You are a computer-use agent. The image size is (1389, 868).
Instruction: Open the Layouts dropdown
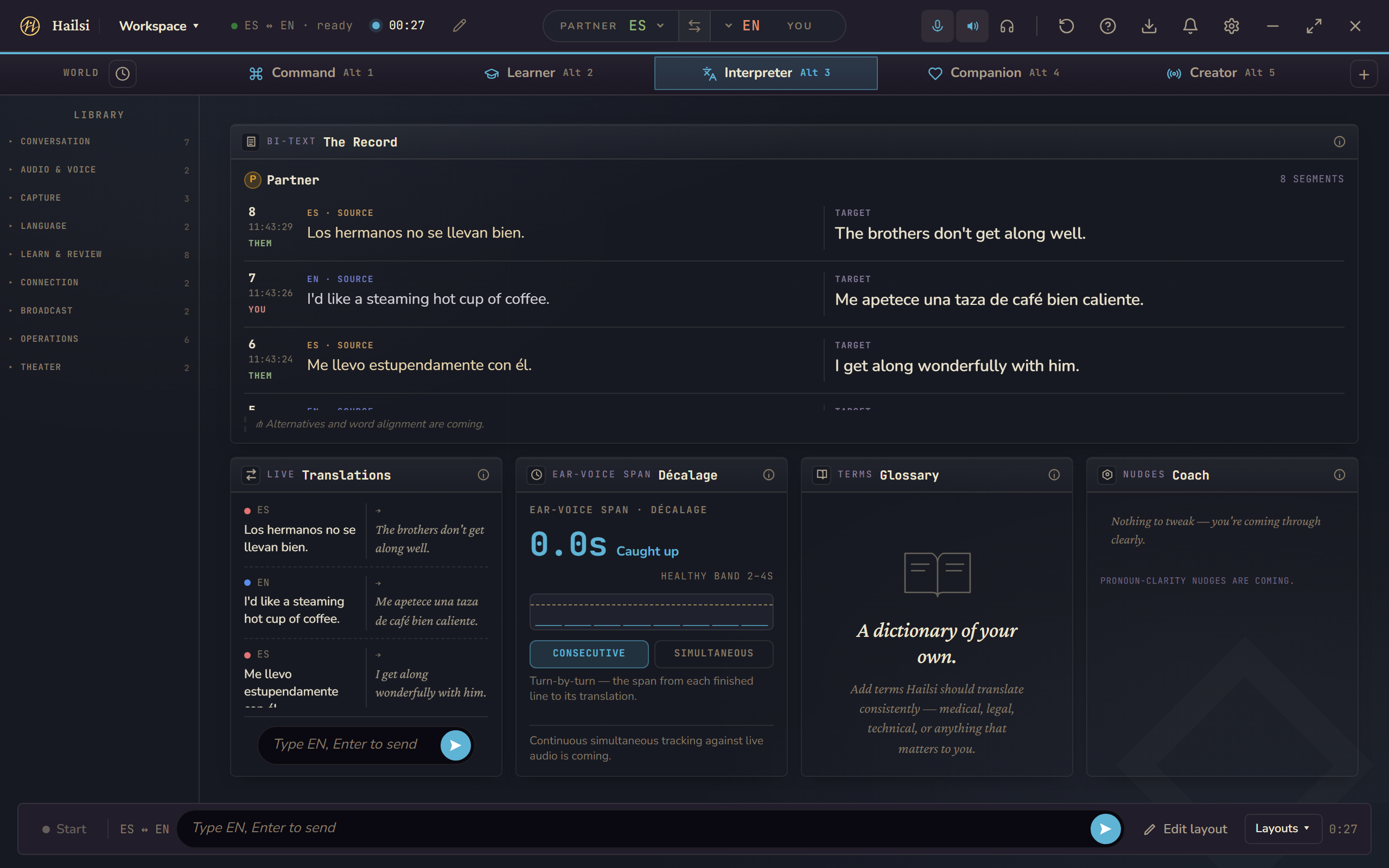click(x=1283, y=828)
